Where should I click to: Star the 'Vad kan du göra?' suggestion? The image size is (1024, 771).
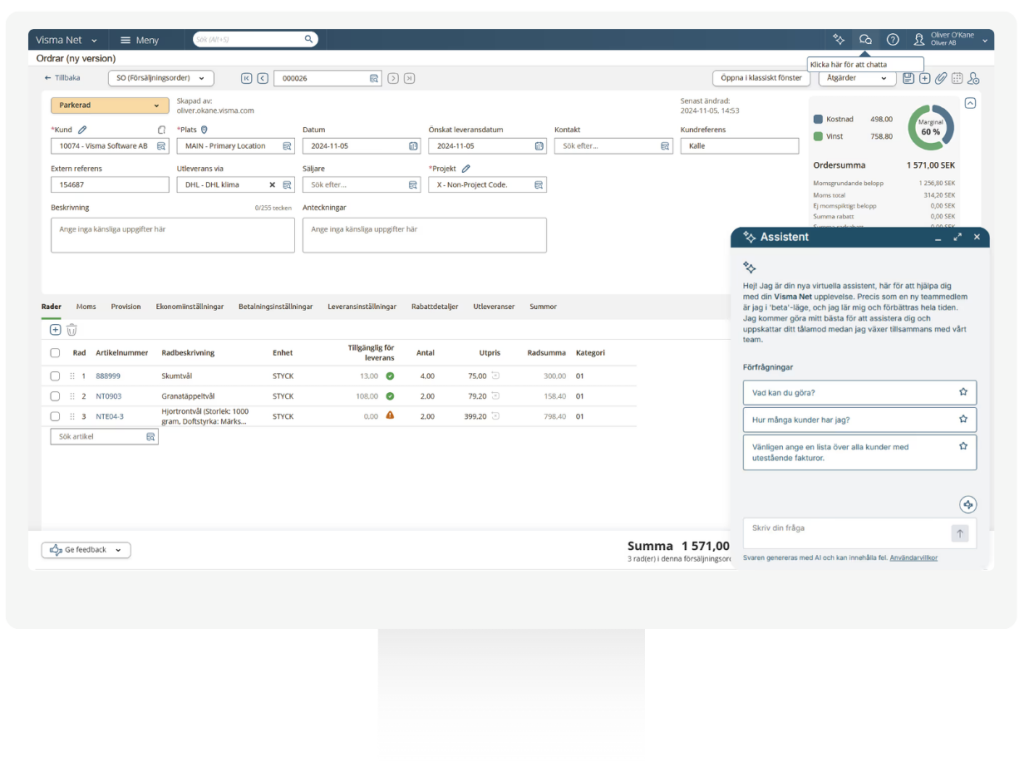963,392
